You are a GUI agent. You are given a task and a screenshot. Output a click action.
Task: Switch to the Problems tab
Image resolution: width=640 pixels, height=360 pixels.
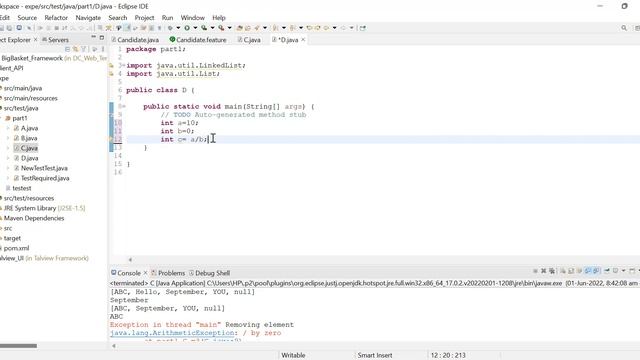pos(168,273)
